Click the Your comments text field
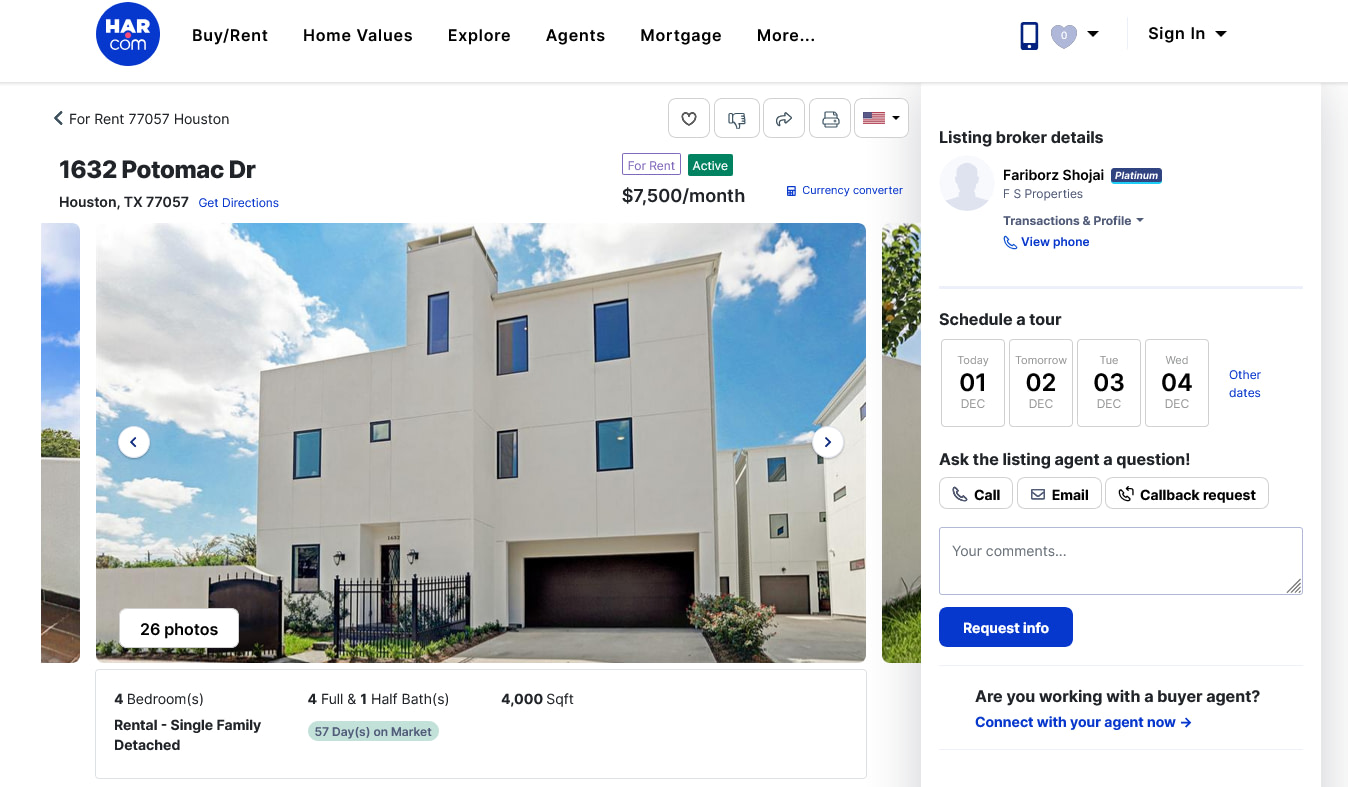The image size is (1348, 787). (x=1121, y=561)
